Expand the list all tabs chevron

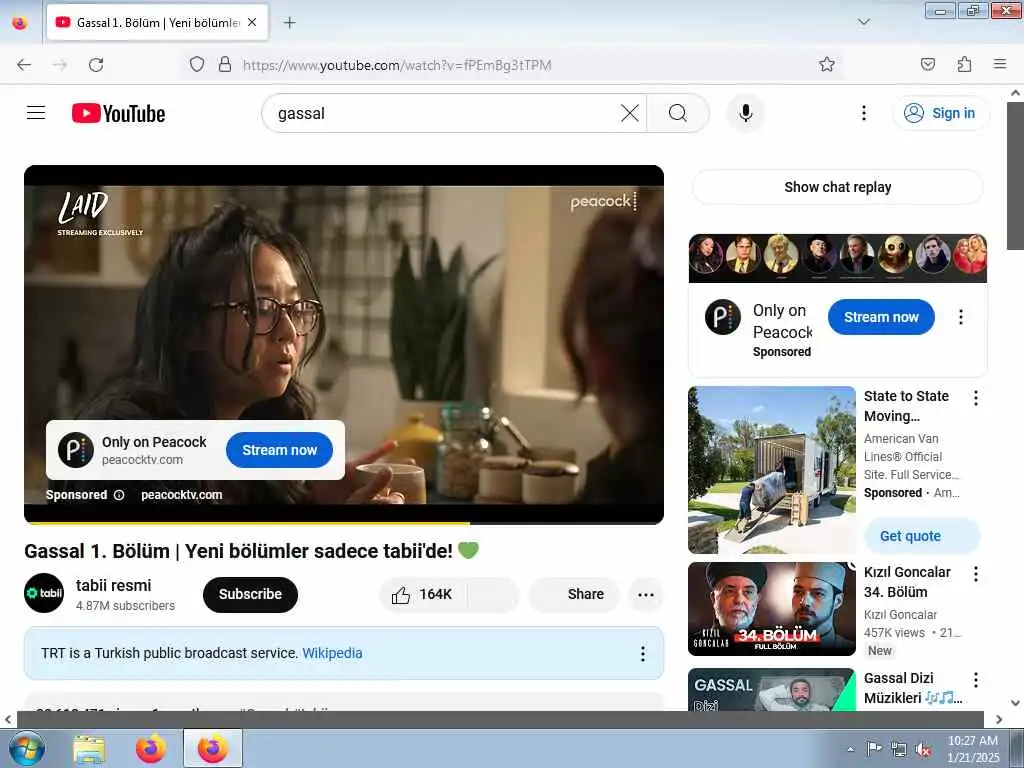tap(864, 22)
